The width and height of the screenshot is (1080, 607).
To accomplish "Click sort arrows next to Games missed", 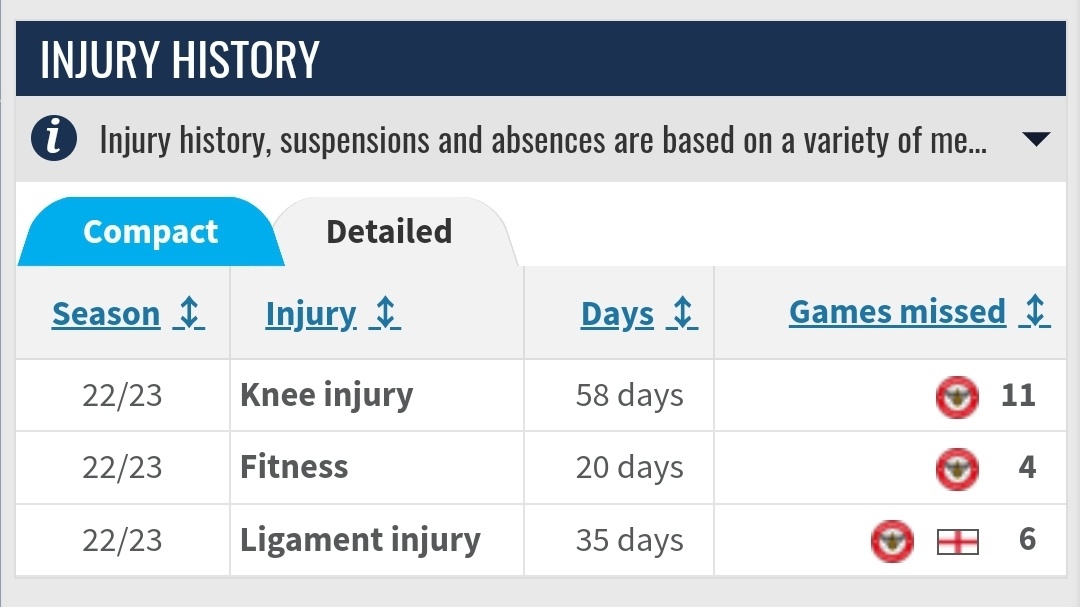I will click(1035, 311).
